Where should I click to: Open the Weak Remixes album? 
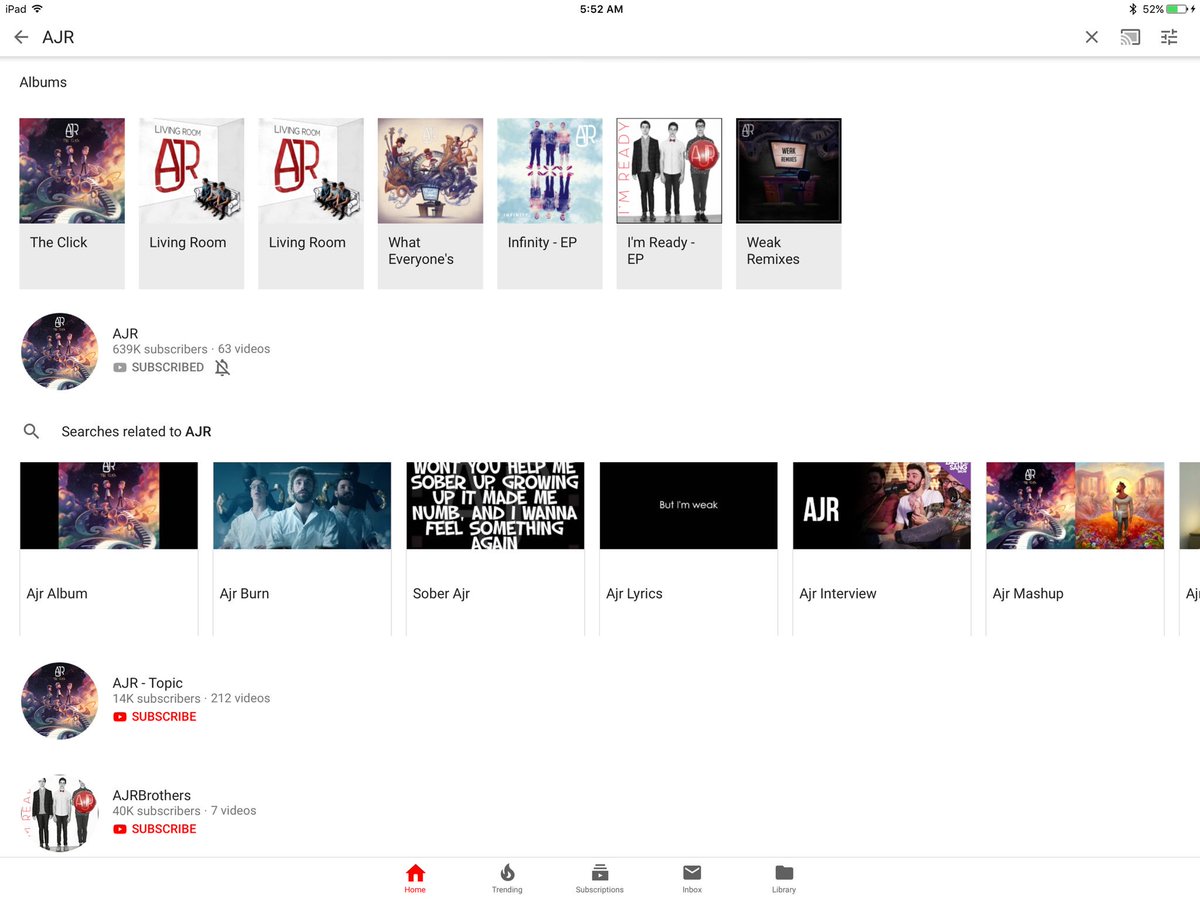coord(789,204)
